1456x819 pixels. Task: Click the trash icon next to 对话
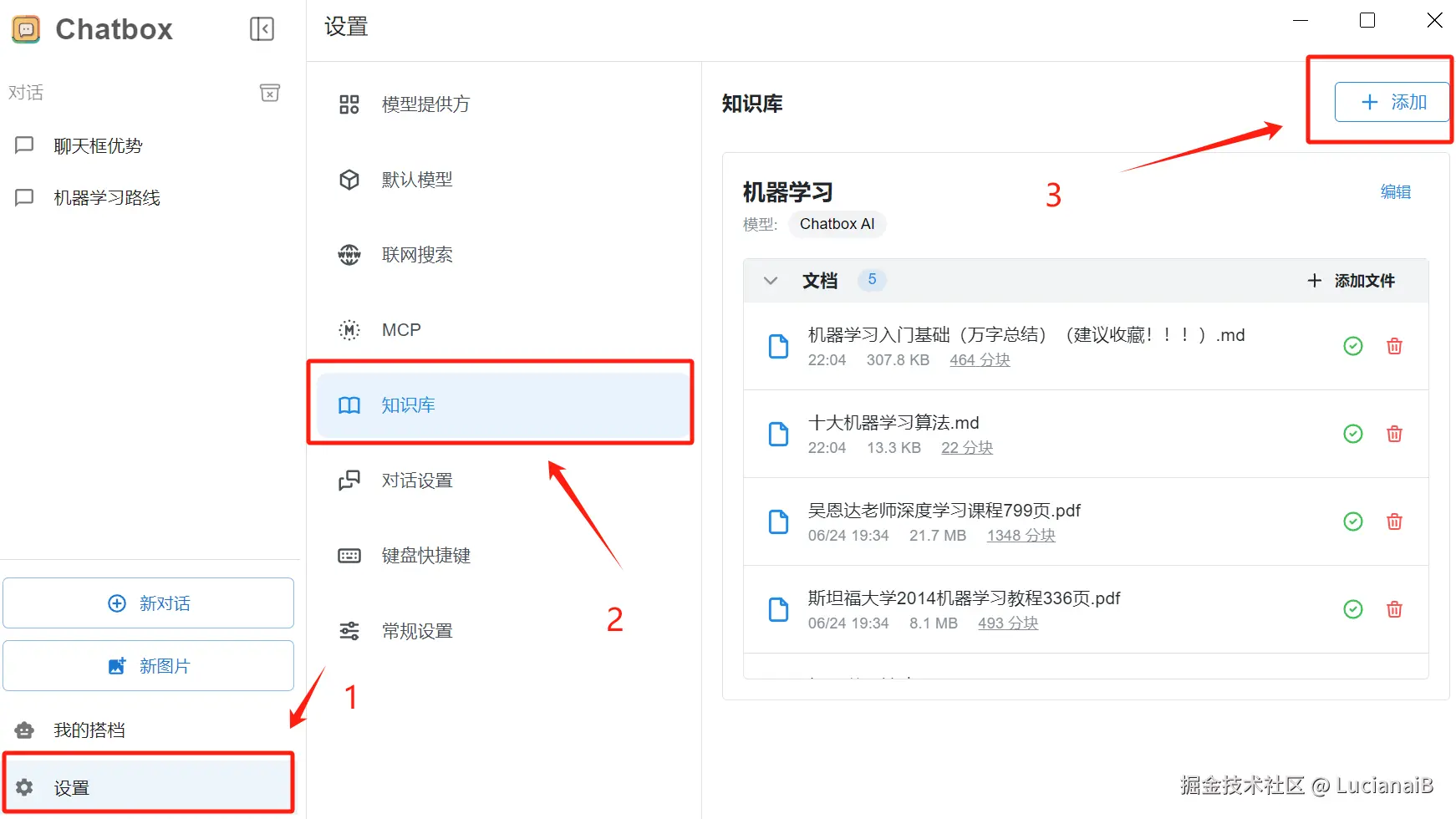pyautogui.click(x=269, y=93)
